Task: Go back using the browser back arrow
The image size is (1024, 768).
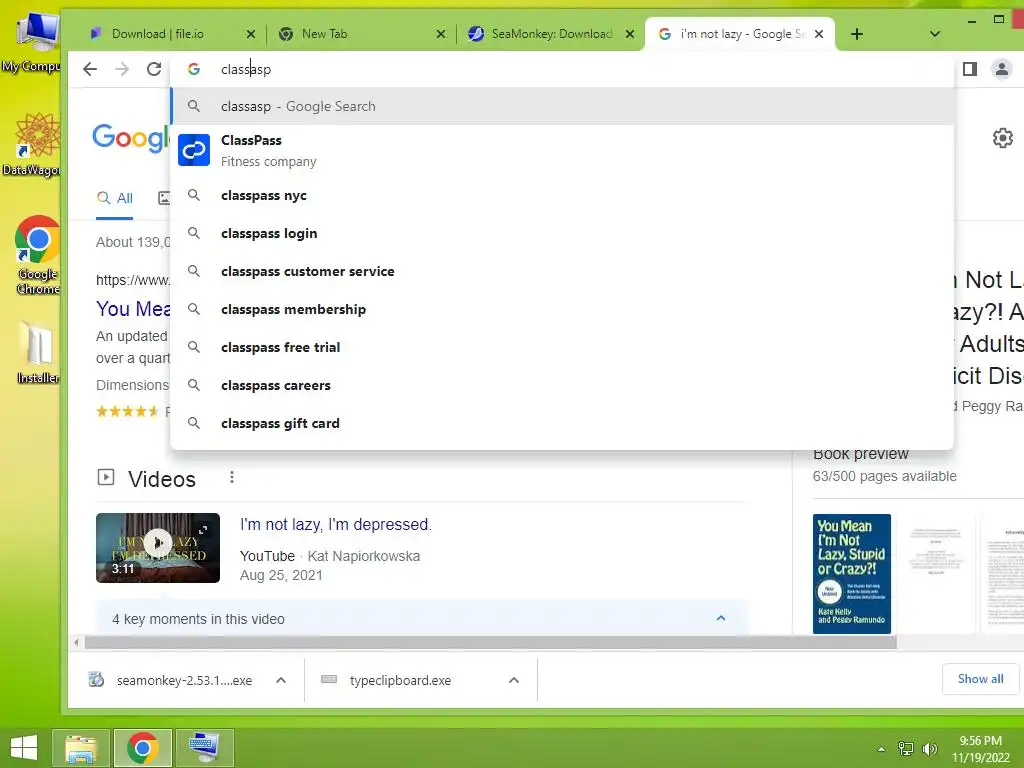Action: (x=90, y=69)
